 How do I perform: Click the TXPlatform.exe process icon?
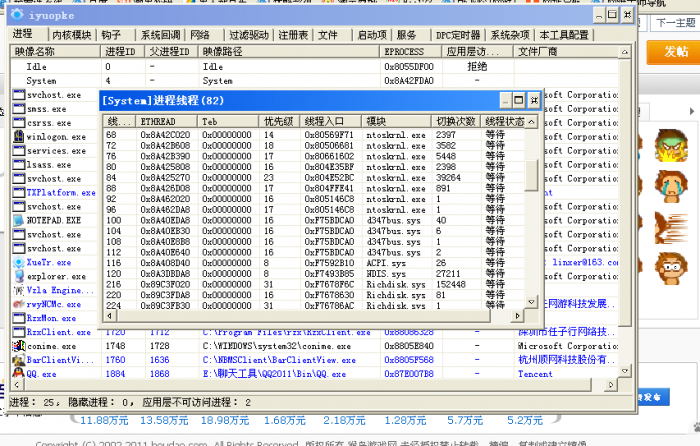coord(19,192)
